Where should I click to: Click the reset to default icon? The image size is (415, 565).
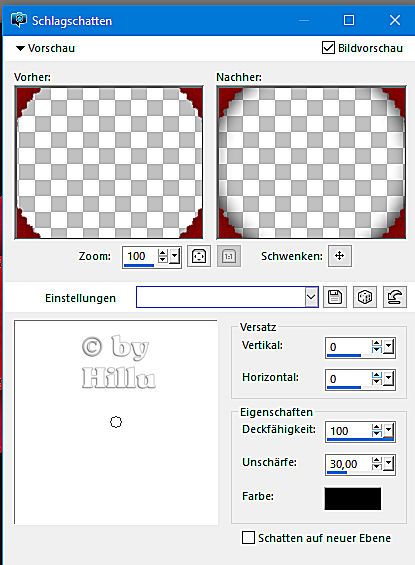tap(395, 297)
